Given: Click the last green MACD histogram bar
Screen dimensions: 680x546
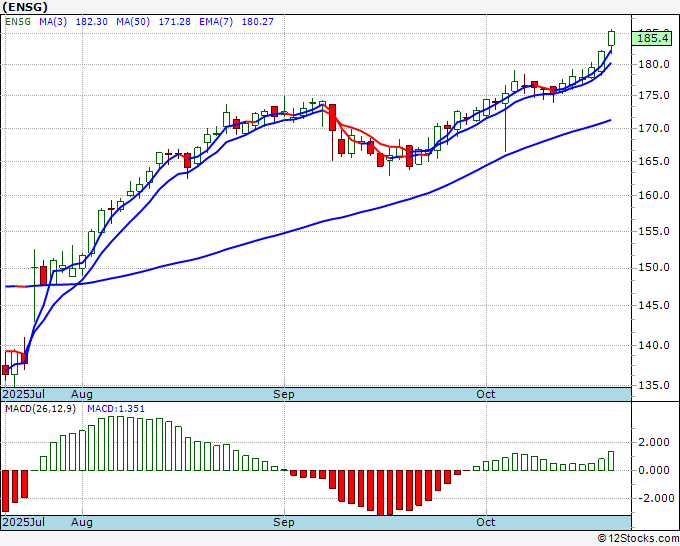Looking at the screenshot, I should [611, 461].
